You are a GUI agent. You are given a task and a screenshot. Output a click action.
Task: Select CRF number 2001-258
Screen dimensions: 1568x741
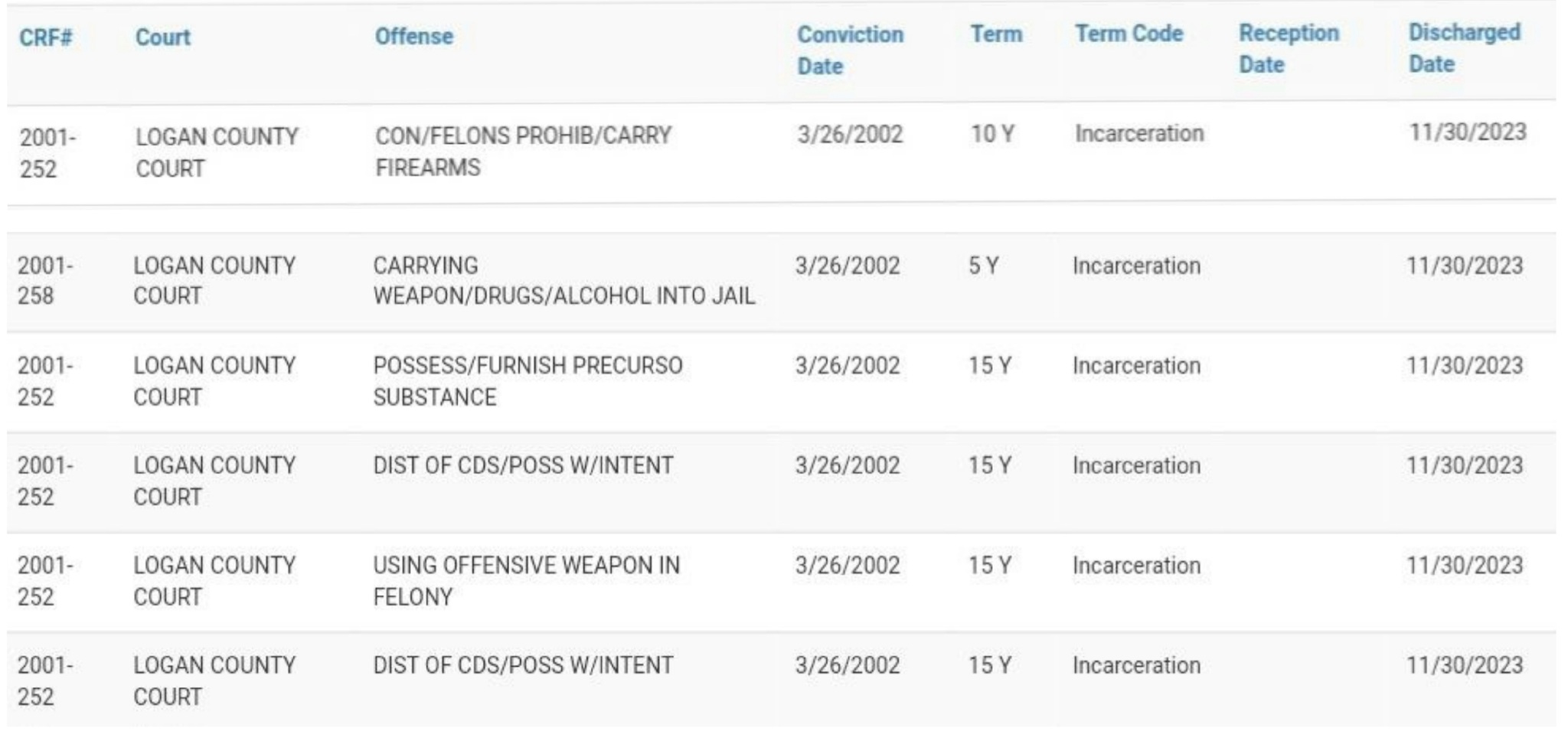coord(45,281)
